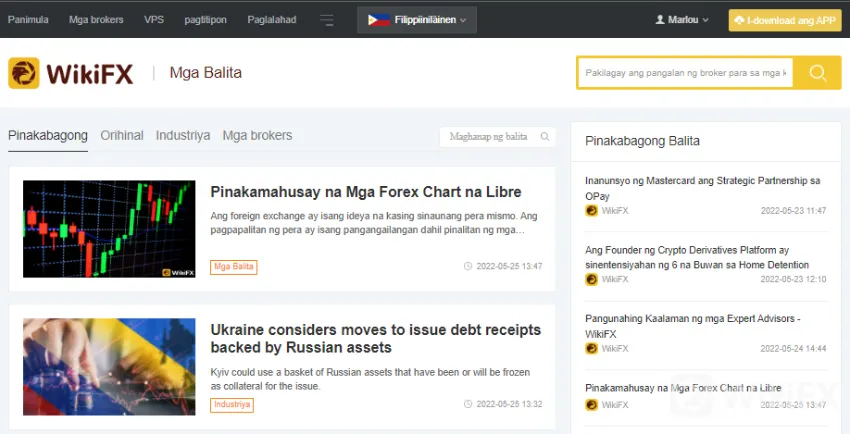Open pagtitipon in top navigation
The image size is (850, 434).
click(205, 20)
